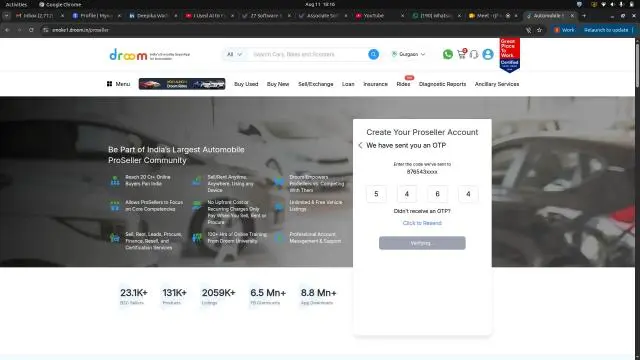Click the 131K+ statistic
640x360 pixels.
[174, 293]
